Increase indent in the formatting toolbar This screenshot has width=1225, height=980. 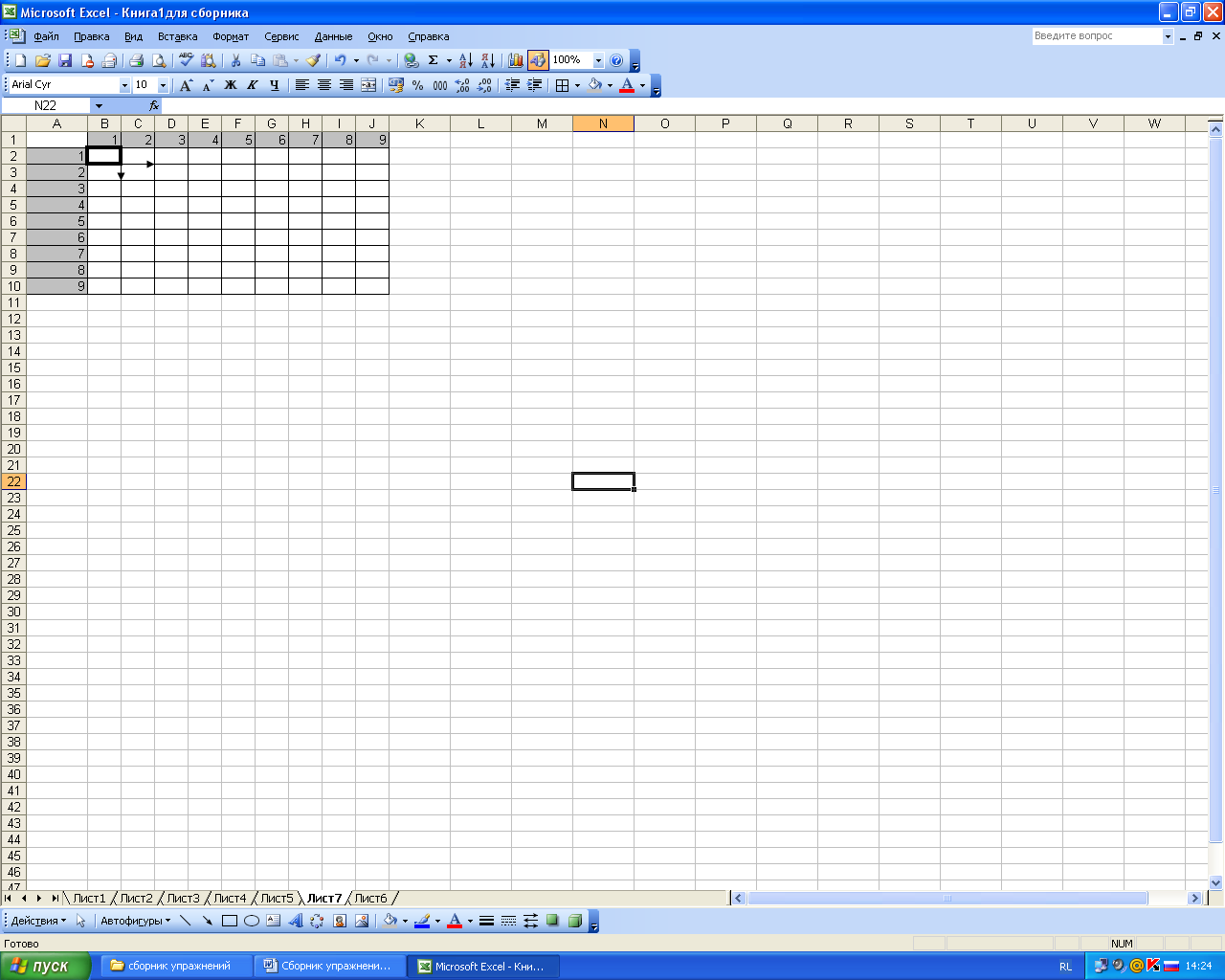click(x=535, y=85)
